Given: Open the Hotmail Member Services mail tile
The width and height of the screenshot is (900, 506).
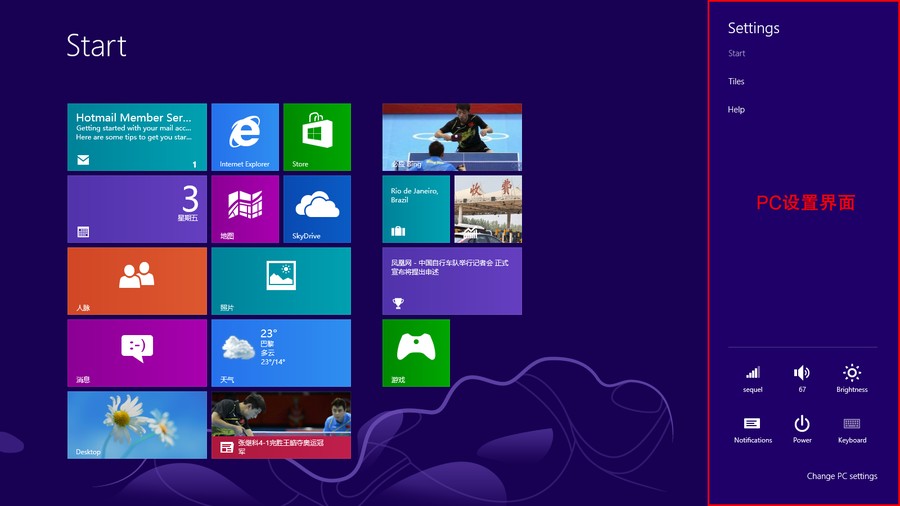Looking at the screenshot, I should pyautogui.click(x=137, y=137).
